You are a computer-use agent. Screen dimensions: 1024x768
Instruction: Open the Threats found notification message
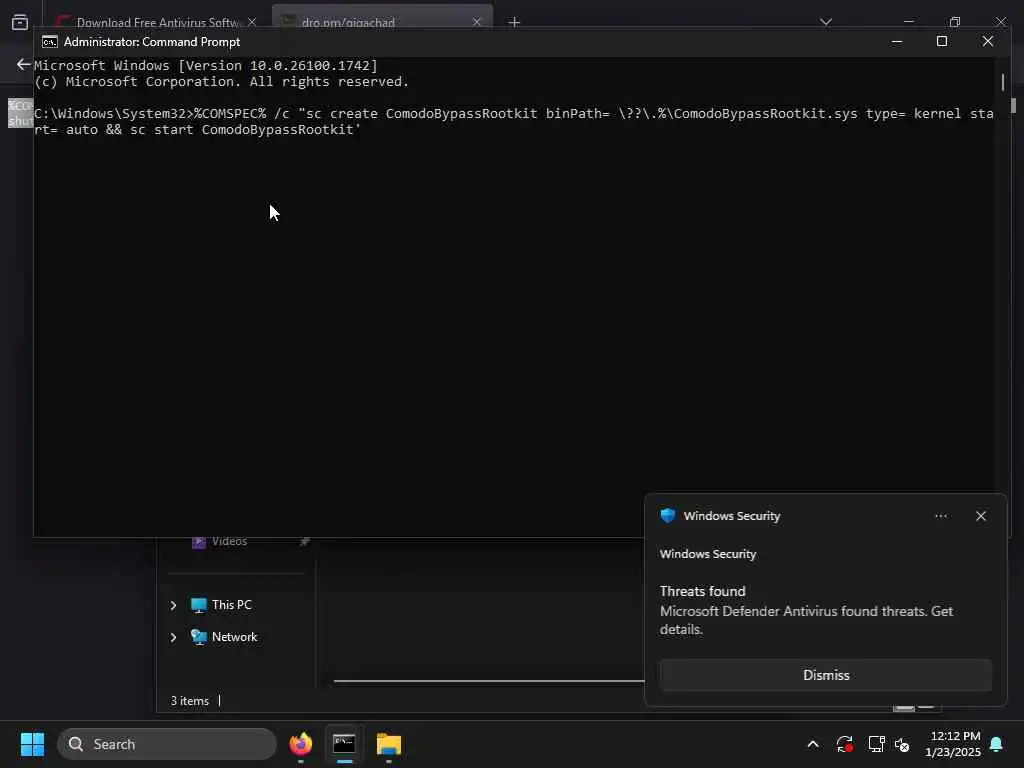[x=807, y=610]
